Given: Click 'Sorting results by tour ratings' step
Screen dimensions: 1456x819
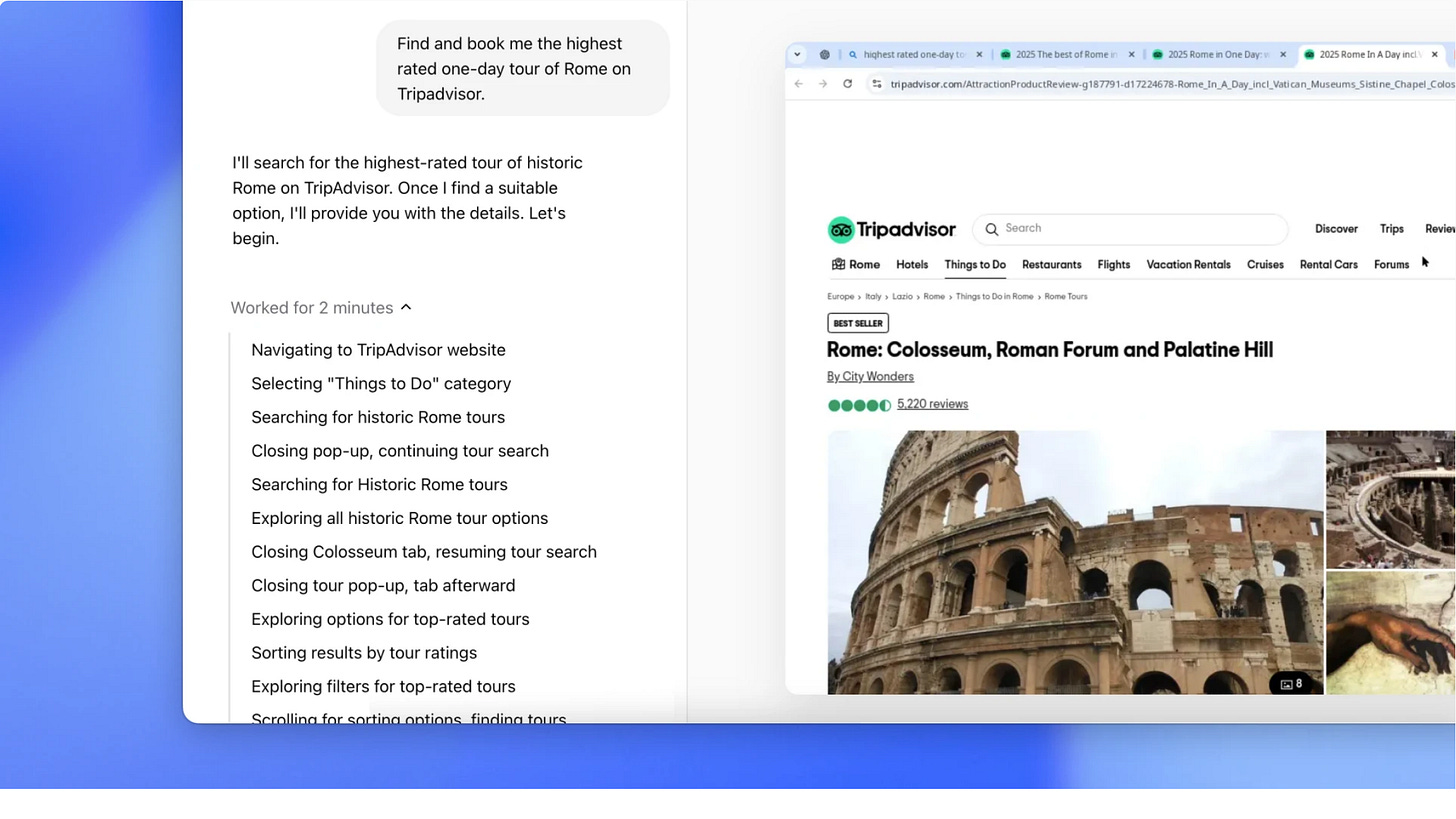Looking at the screenshot, I should point(364,653).
